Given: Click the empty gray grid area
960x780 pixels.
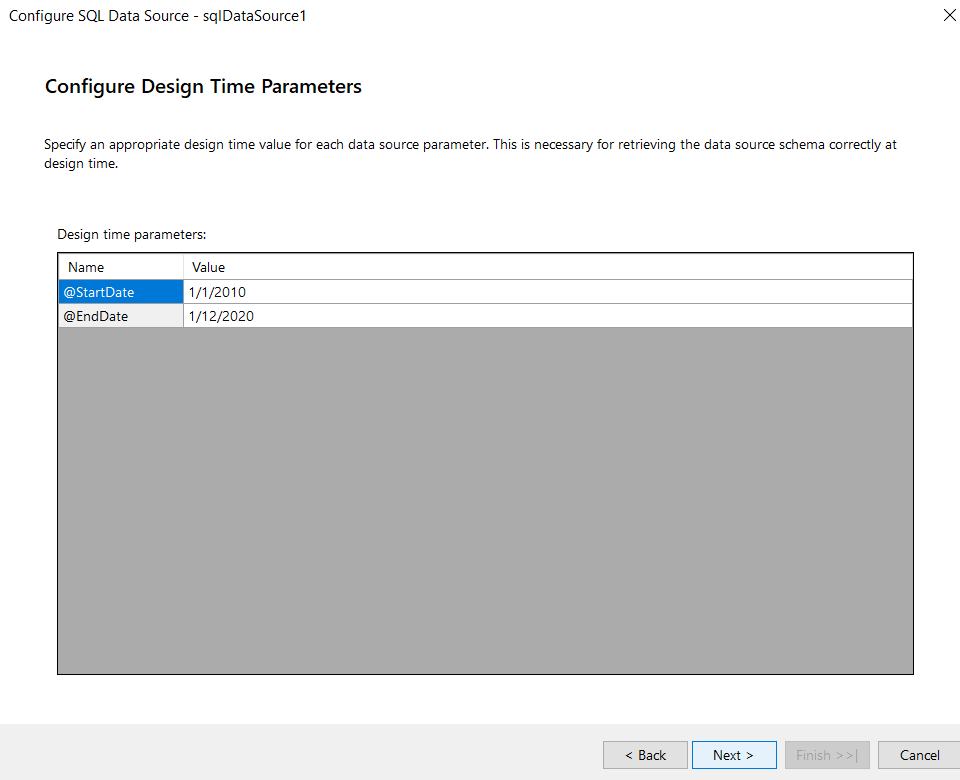Looking at the screenshot, I should [485, 500].
